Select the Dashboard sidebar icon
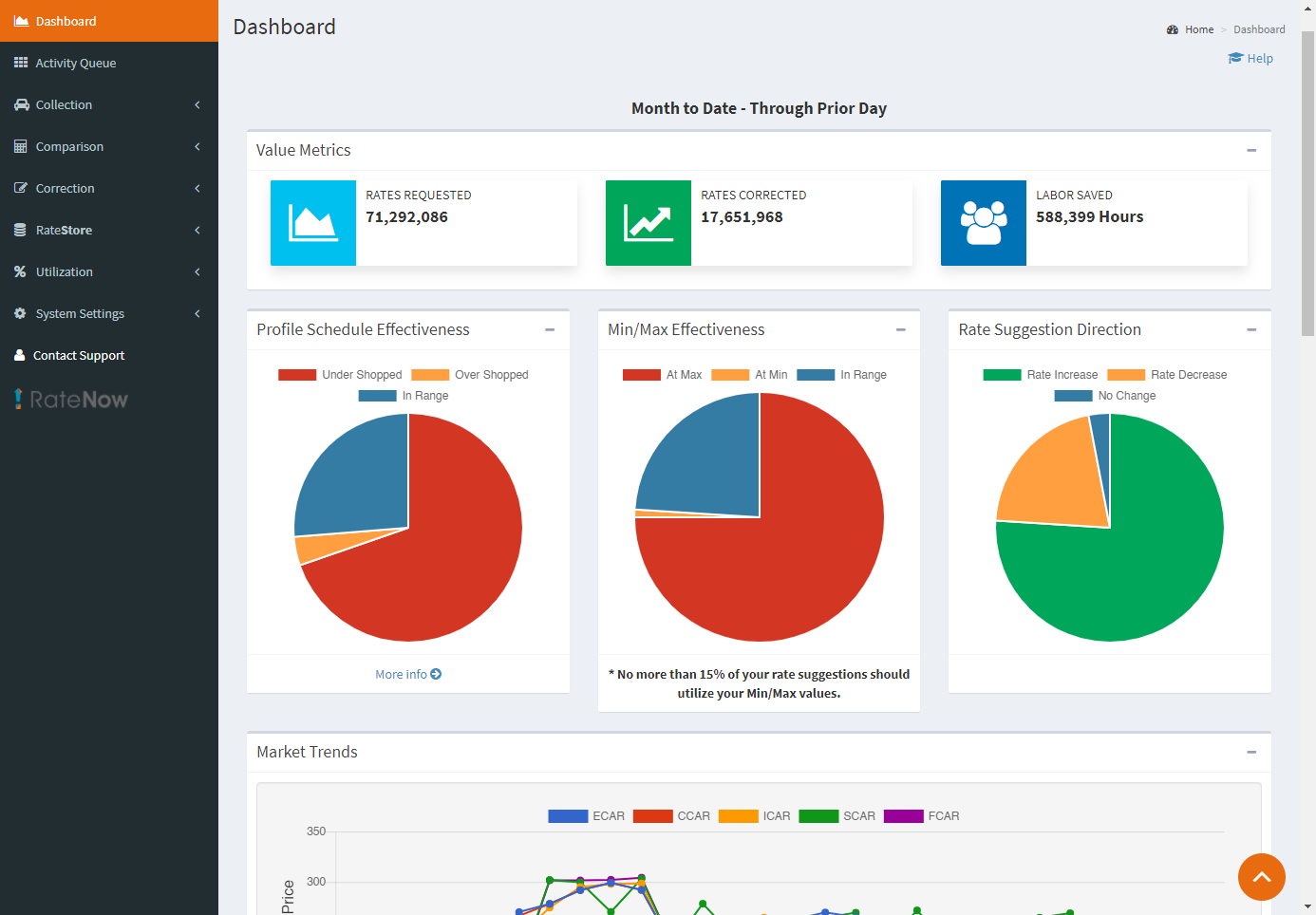Image resolution: width=1316 pixels, height=915 pixels. tap(19, 21)
